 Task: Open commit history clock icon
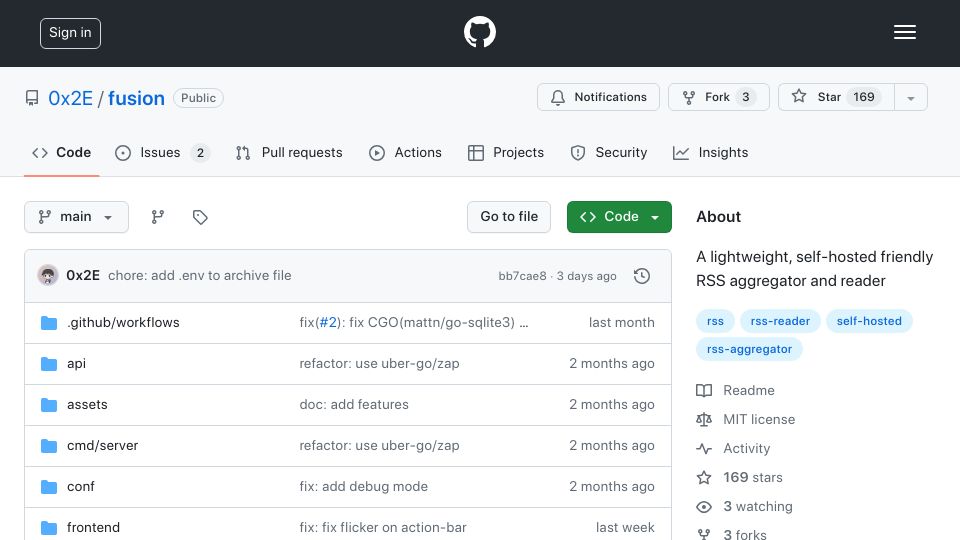[642, 276]
